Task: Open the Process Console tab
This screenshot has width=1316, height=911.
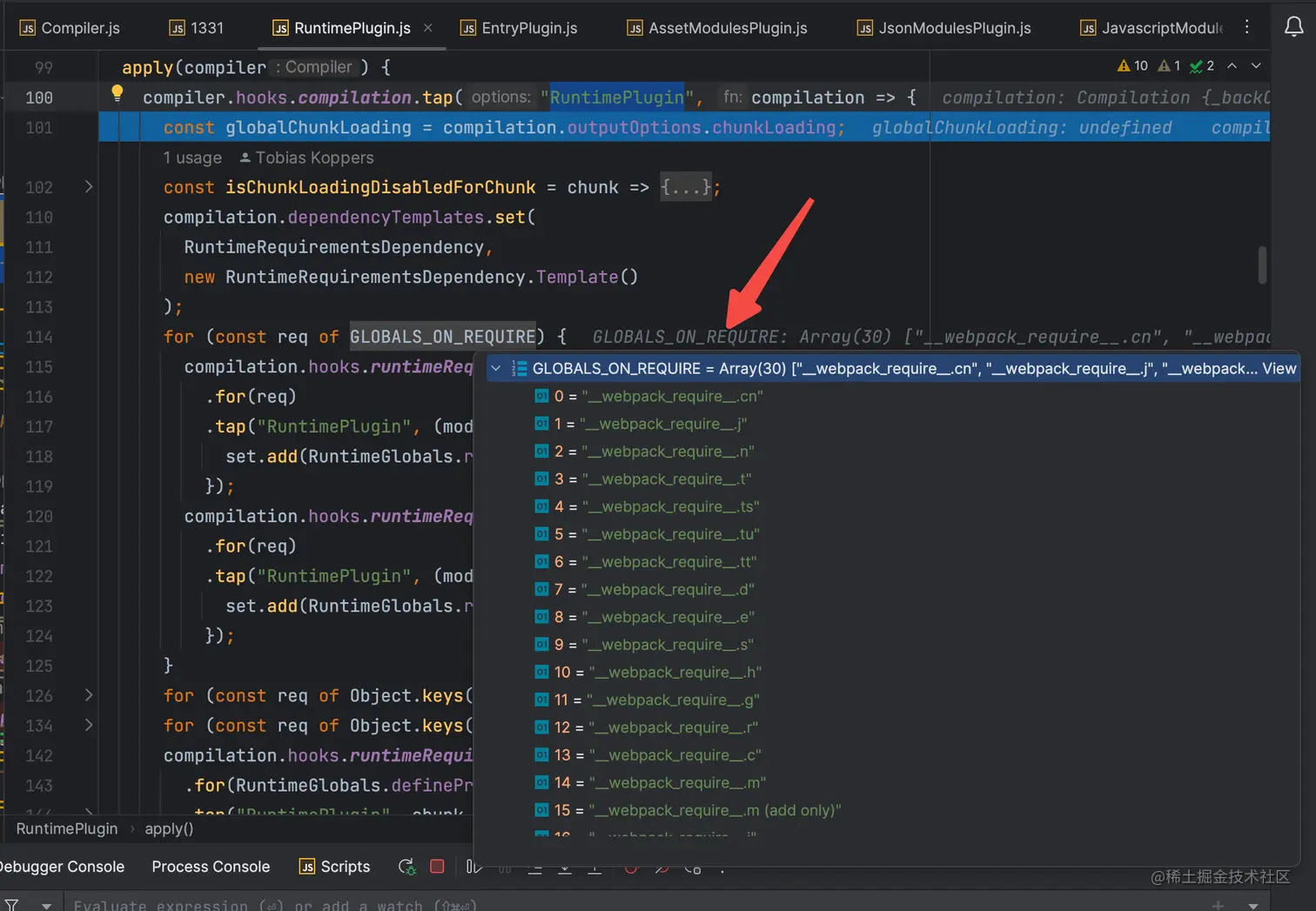Action: (x=211, y=867)
